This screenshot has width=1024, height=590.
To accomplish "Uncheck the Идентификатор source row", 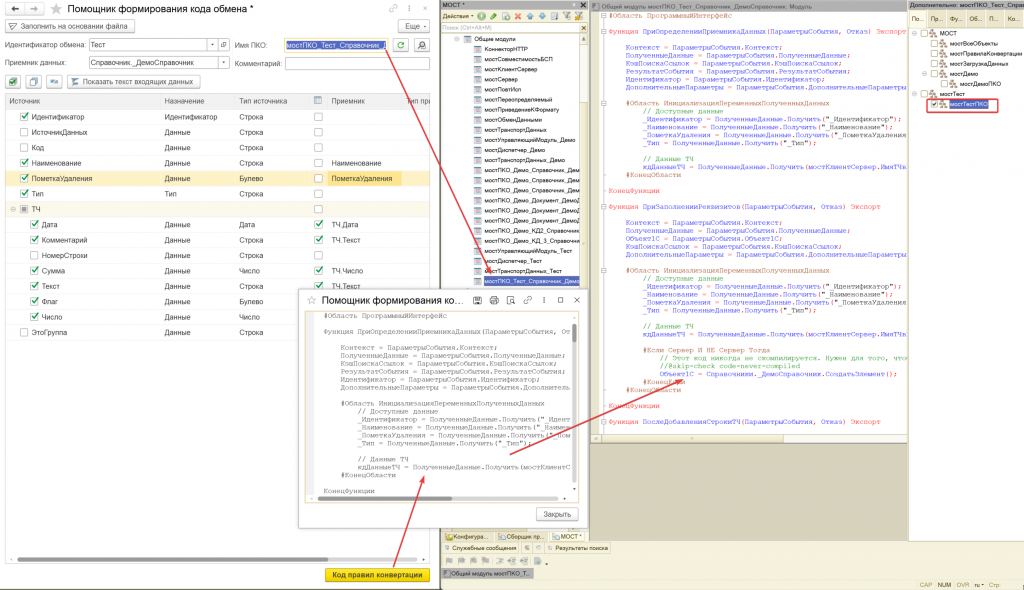I will (x=25, y=118).
